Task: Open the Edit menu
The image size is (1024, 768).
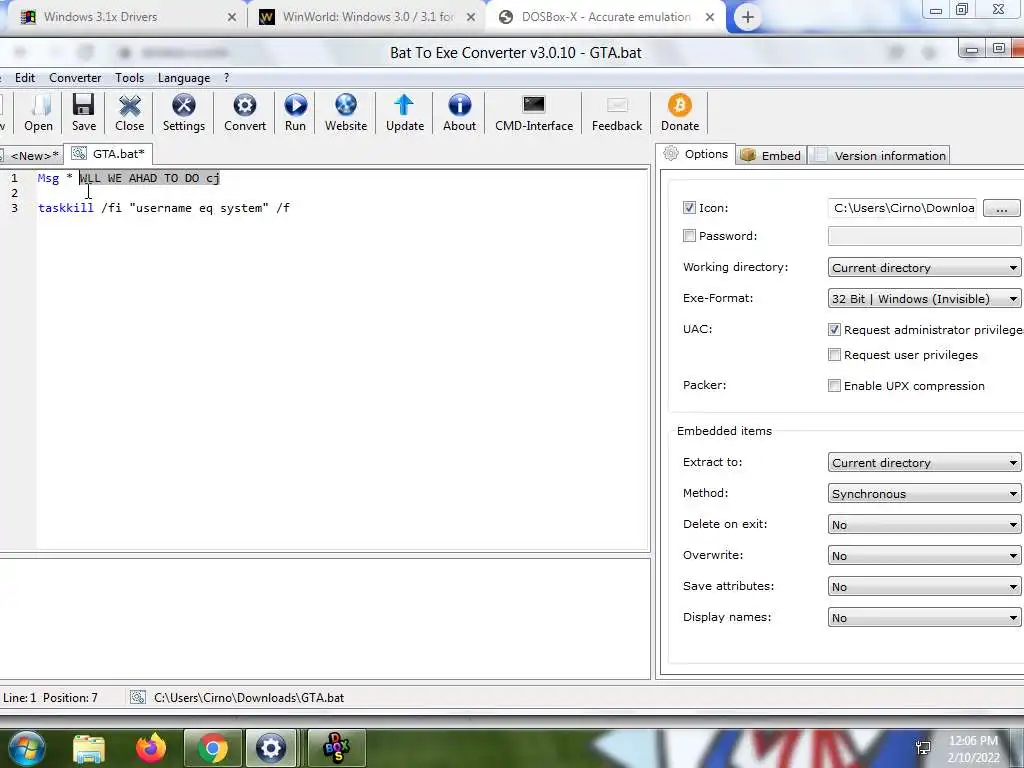Action: coord(25,78)
